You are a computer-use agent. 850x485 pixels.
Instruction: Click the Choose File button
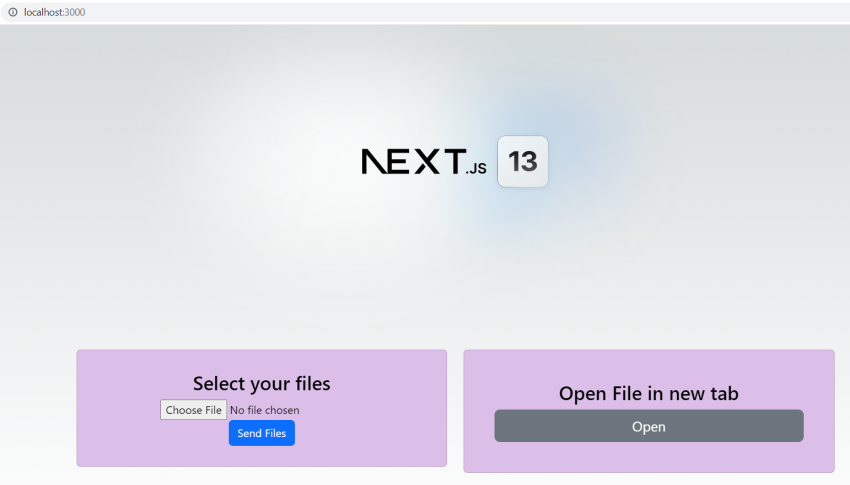194,410
